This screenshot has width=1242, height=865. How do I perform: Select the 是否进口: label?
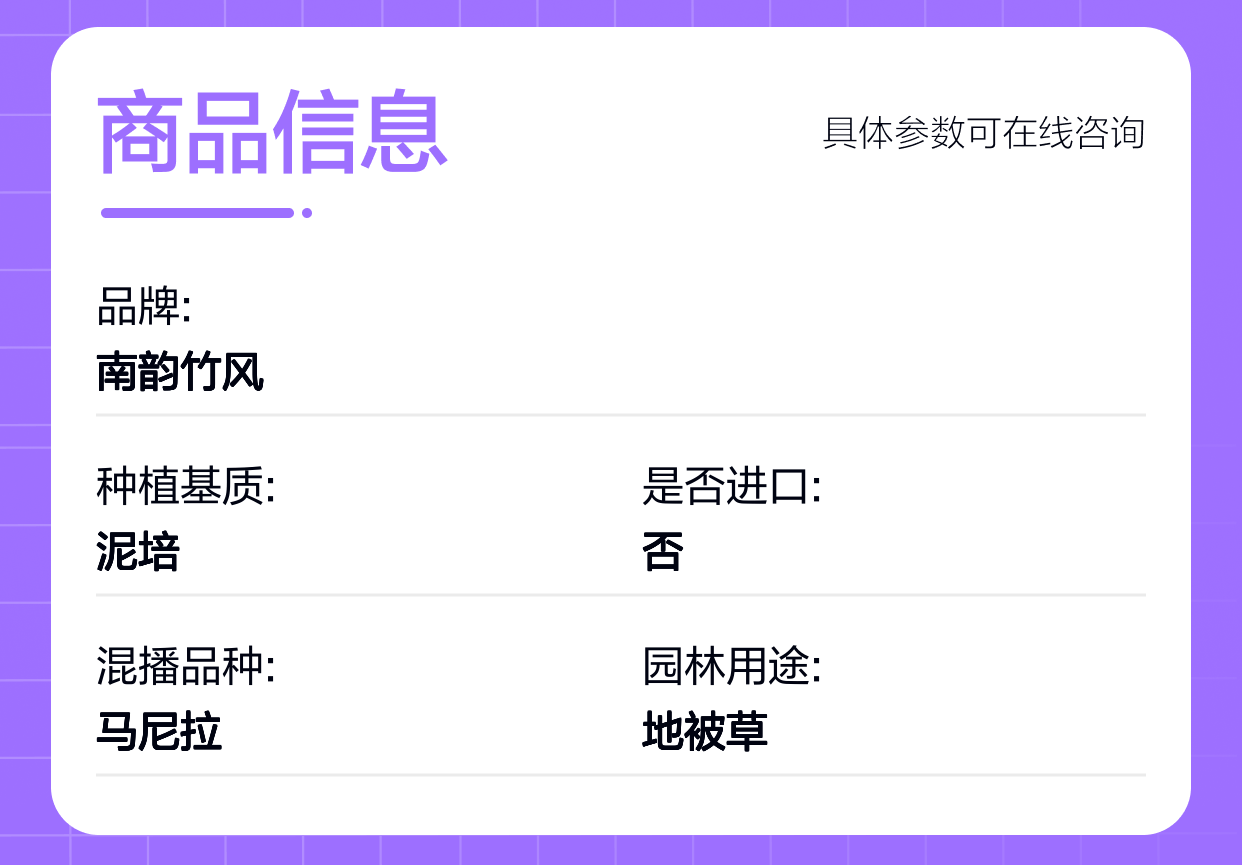pos(731,487)
